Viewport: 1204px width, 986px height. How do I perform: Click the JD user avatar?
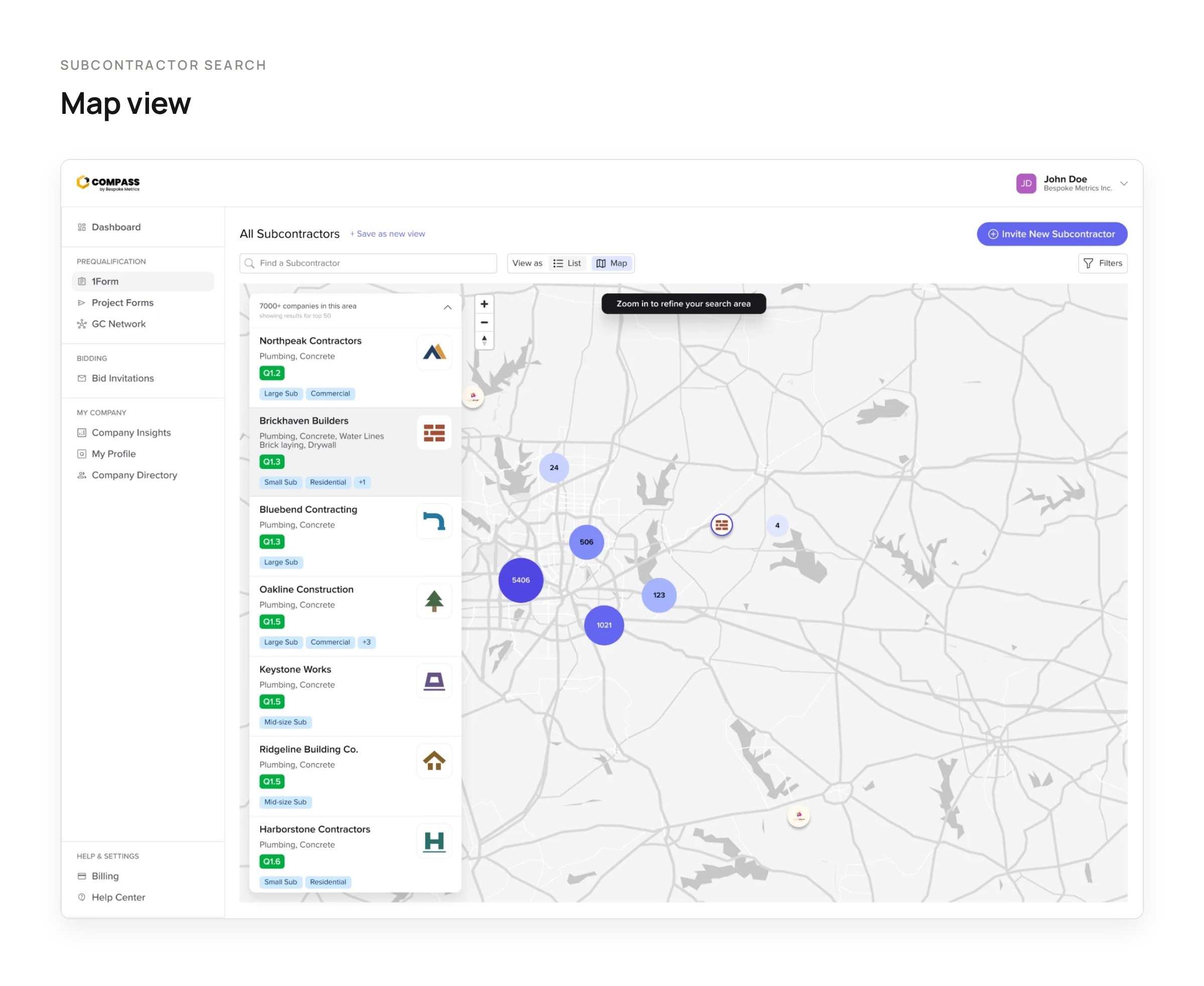point(1025,184)
